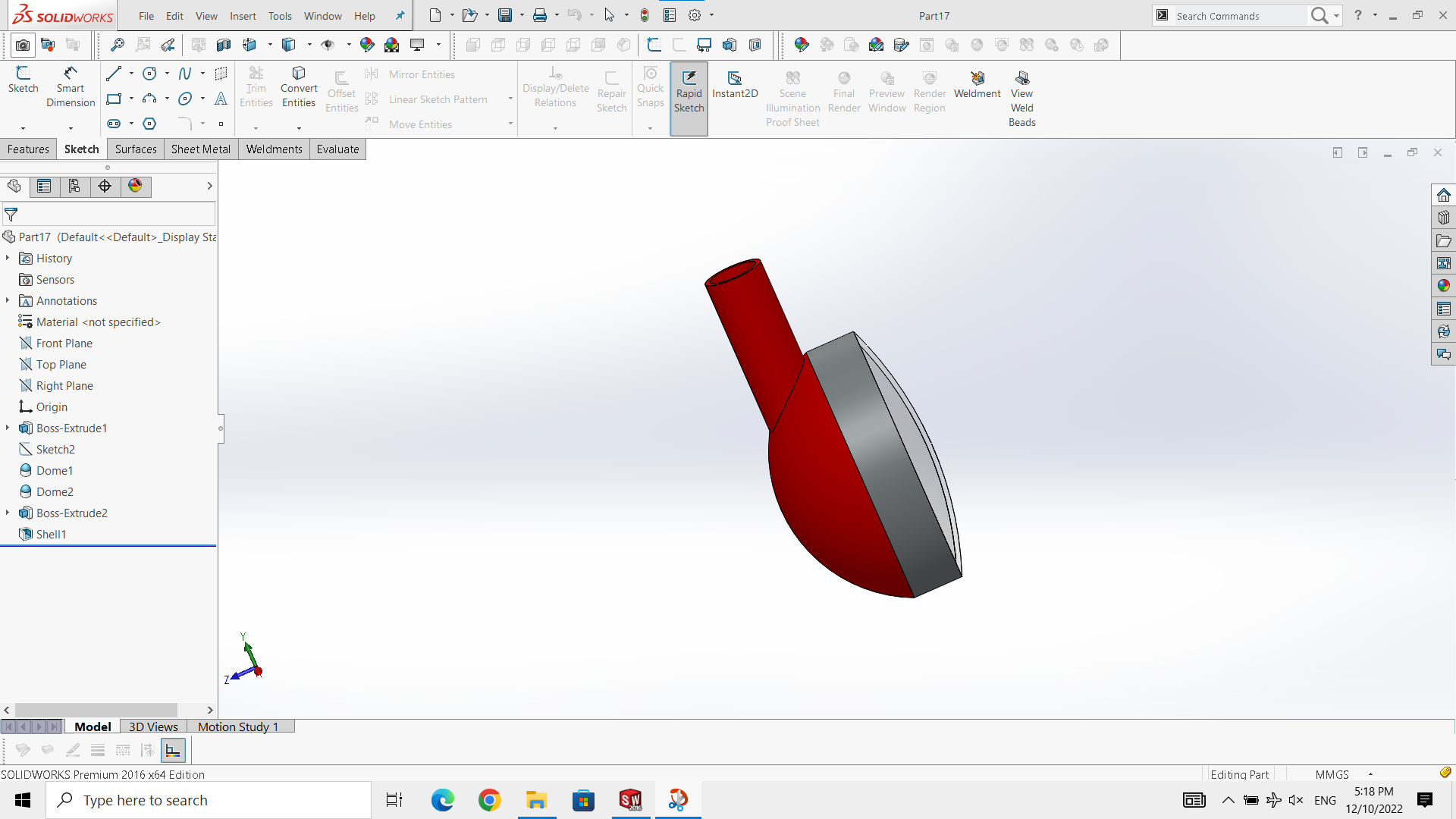
Task: Select the Front Plane item
Action: click(64, 343)
